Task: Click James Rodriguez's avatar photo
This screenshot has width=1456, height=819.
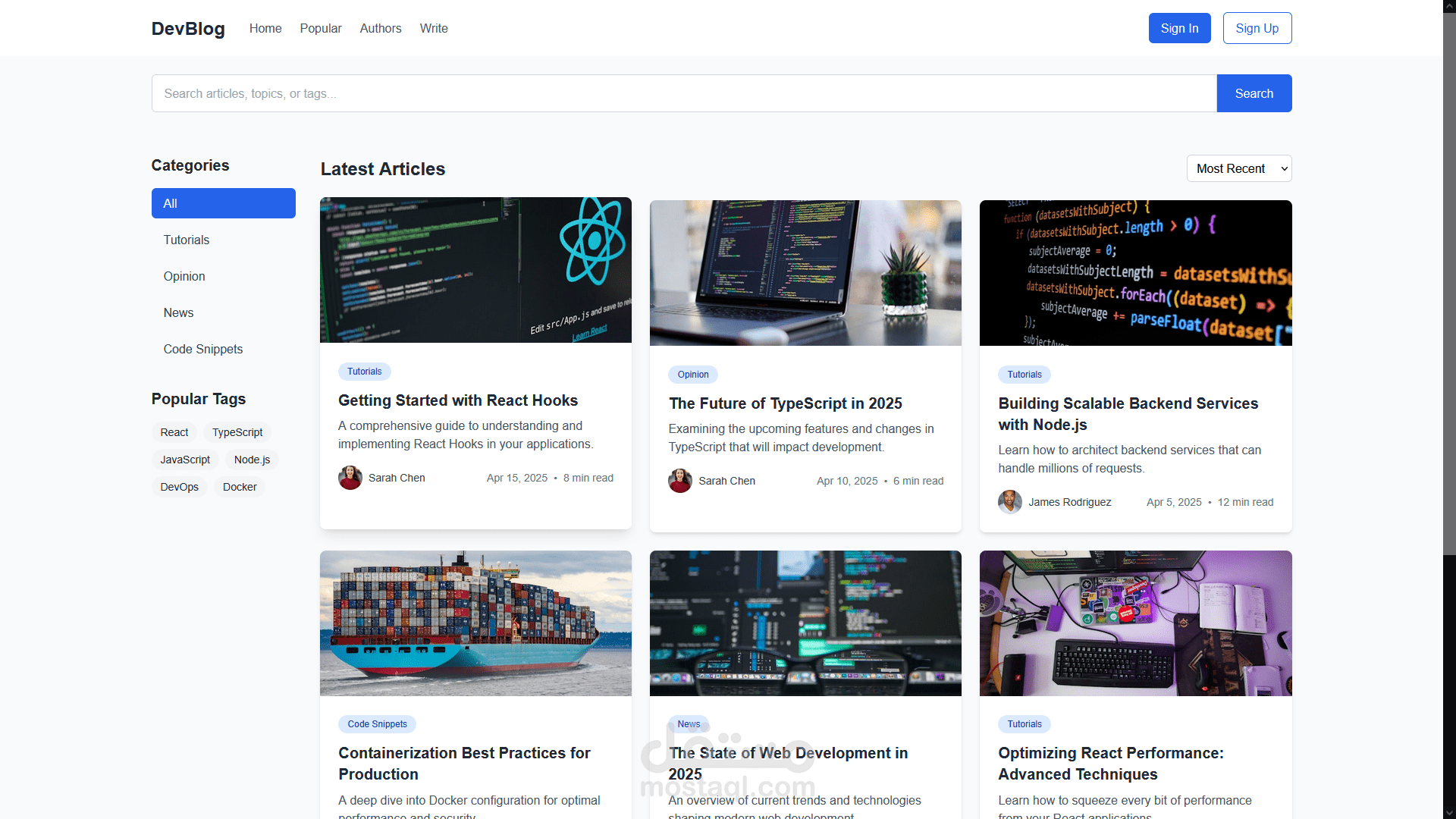Action: point(1009,502)
